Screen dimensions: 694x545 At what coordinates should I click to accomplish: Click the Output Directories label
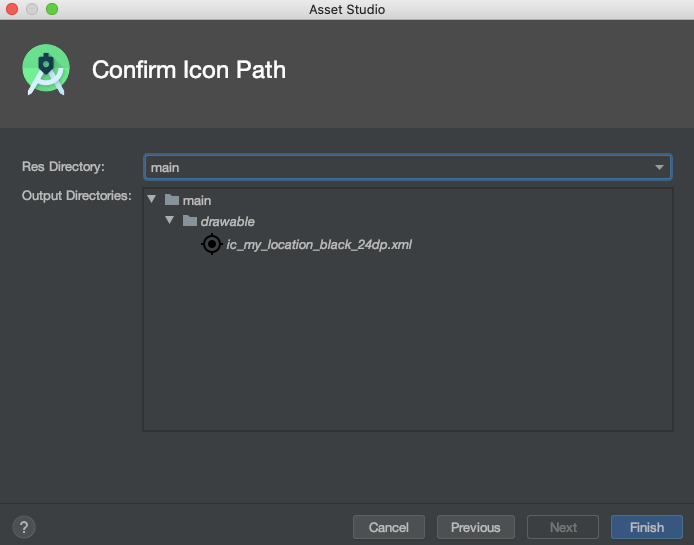click(77, 195)
